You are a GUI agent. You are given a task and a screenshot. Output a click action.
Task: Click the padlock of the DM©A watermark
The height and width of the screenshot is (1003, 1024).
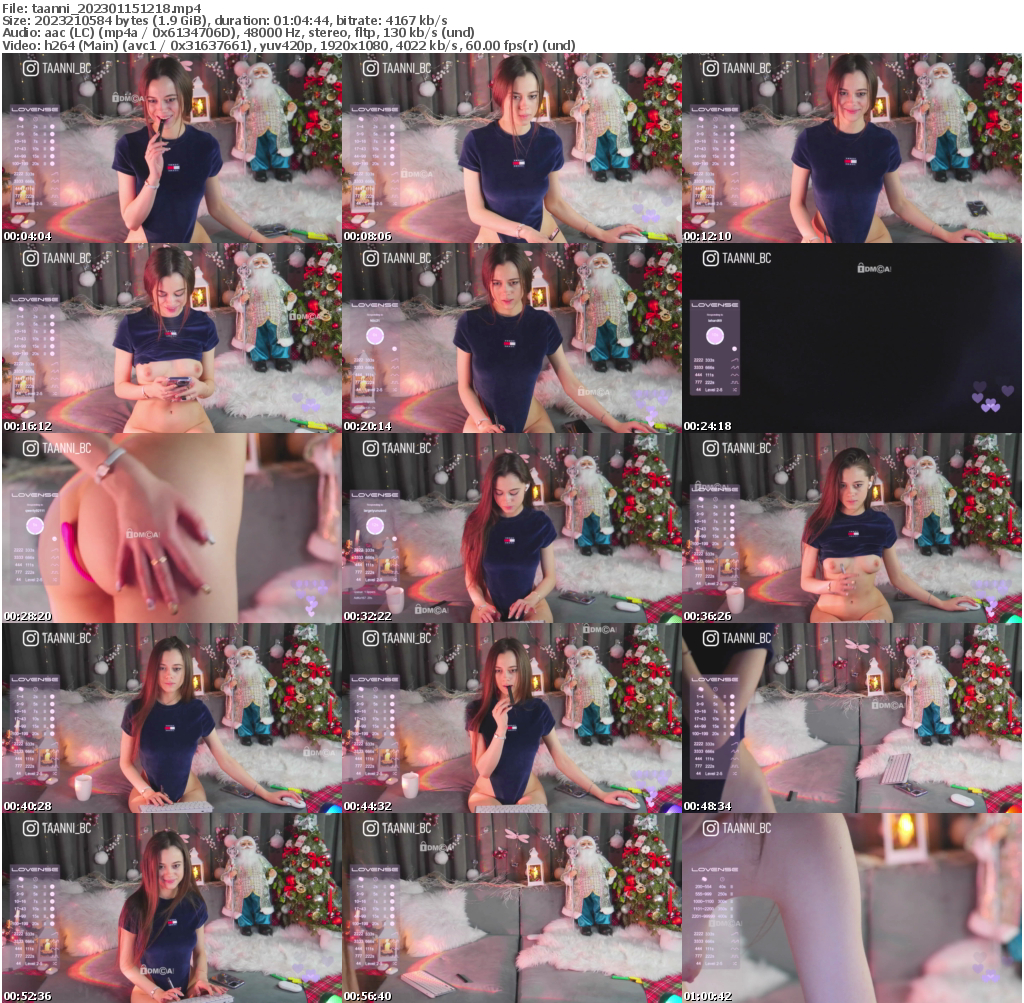(x=860, y=267)
